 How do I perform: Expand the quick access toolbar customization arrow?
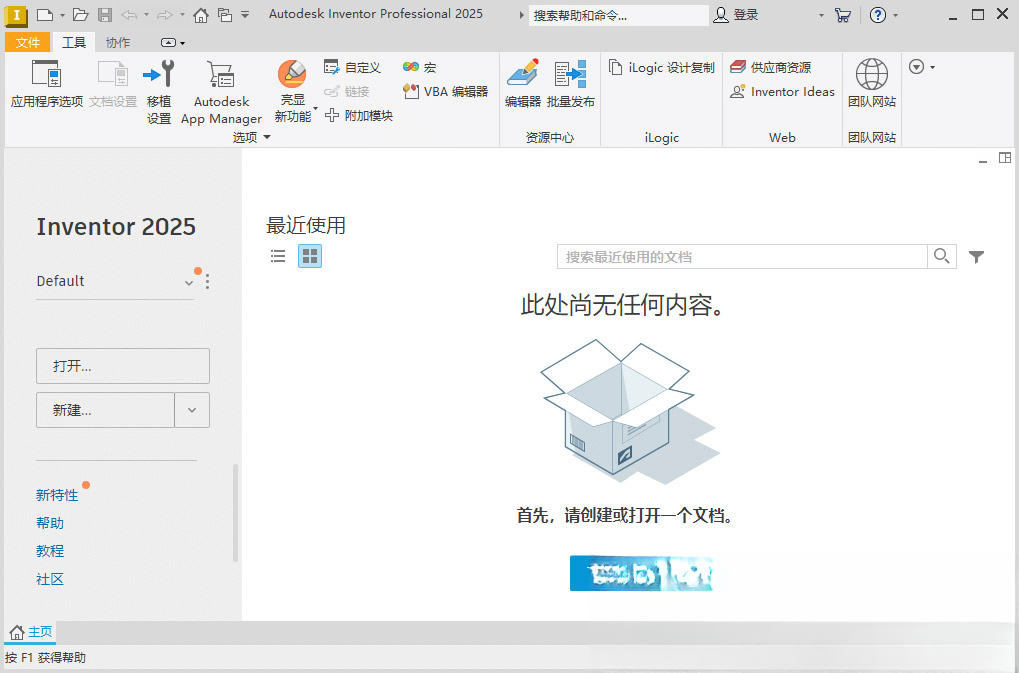(245, 14)
